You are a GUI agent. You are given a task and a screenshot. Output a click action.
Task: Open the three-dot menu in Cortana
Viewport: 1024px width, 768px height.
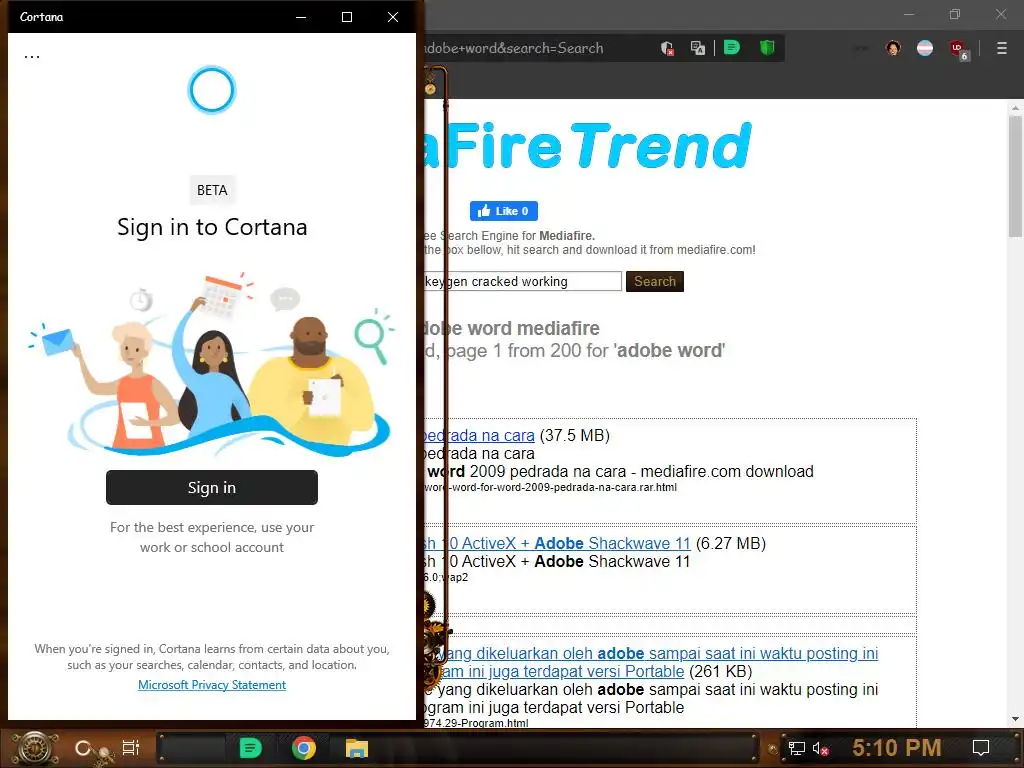pyautogui.click(x=32, y=57)
